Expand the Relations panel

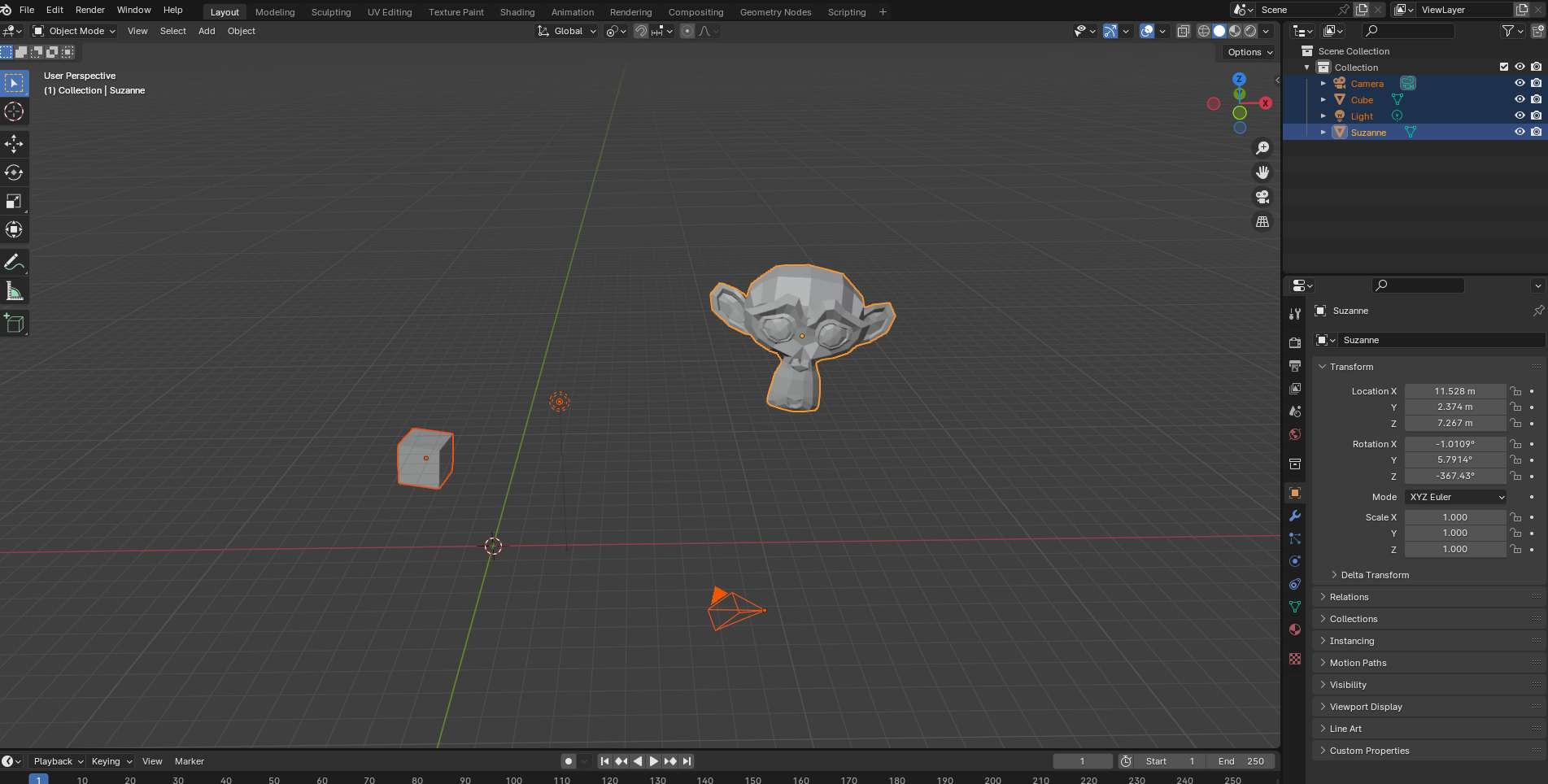[1349, 597]
